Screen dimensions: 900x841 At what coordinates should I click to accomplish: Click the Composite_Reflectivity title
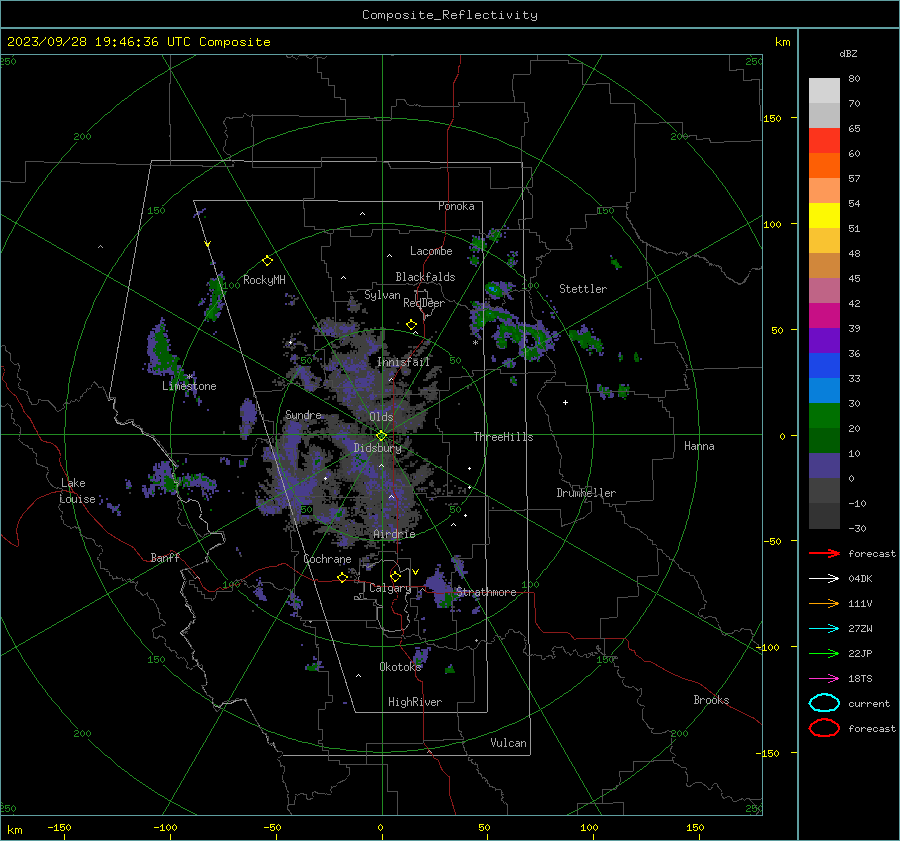(x=450, y=15)
